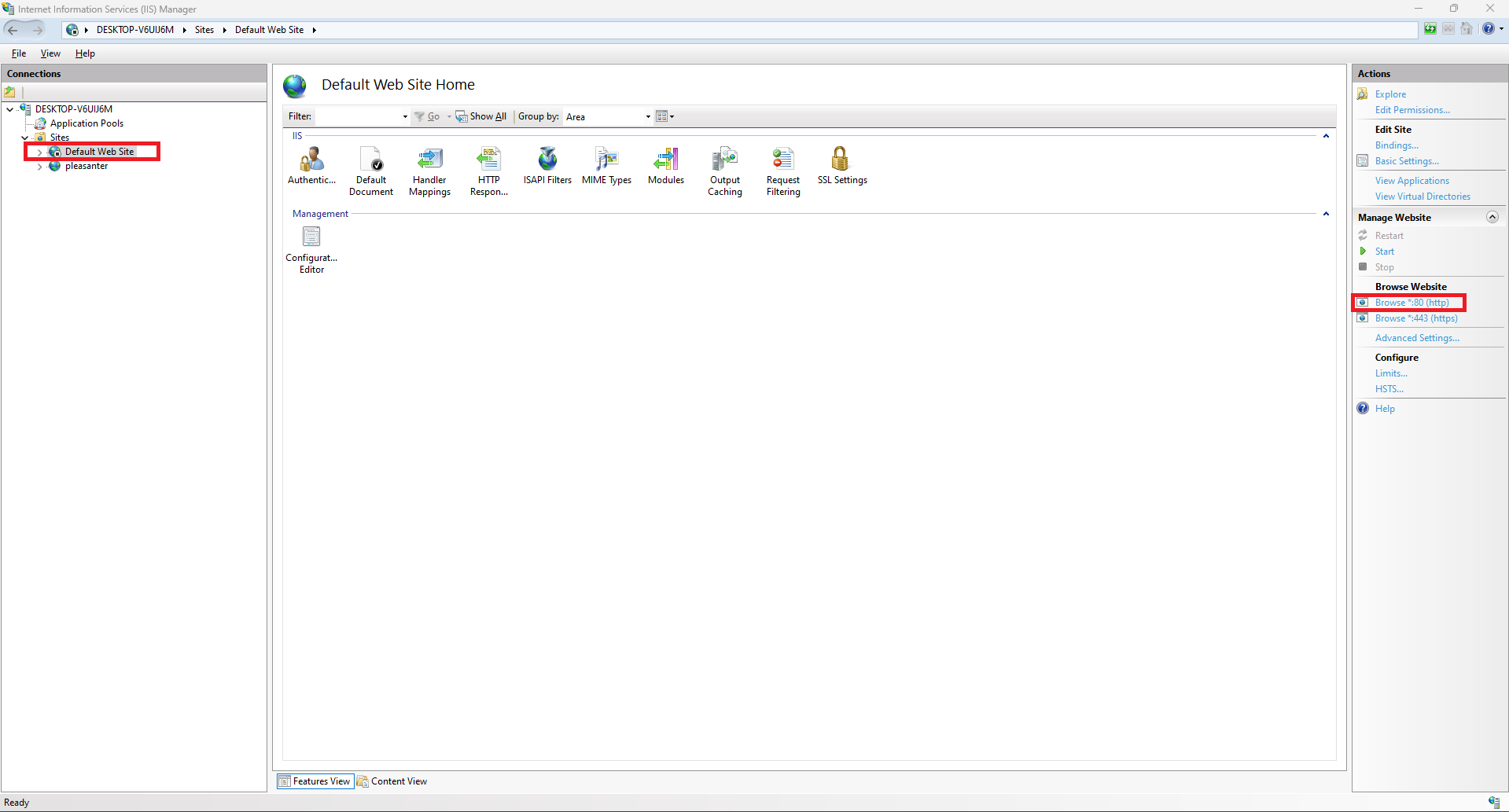Collapse the IIS section group

click(x=1326, y=136)
